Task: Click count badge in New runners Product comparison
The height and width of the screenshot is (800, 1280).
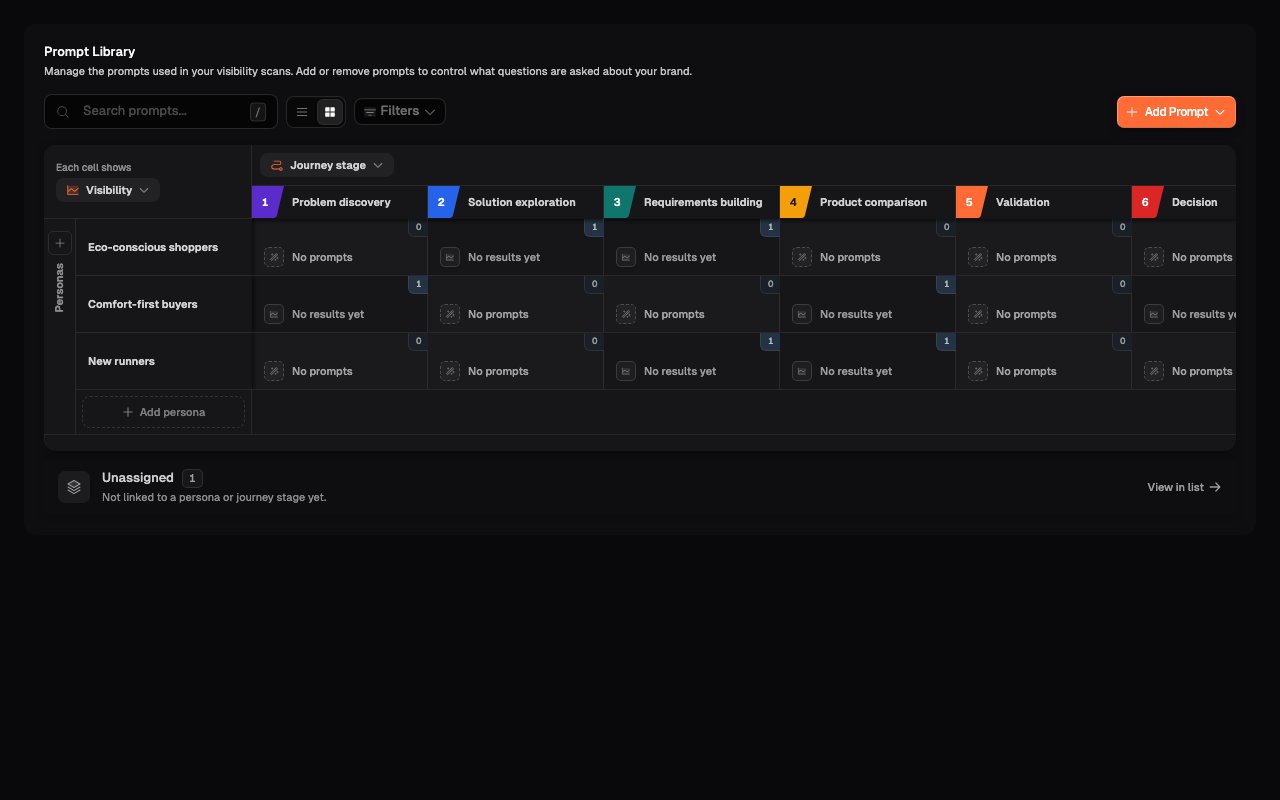Action: [946, 342]
